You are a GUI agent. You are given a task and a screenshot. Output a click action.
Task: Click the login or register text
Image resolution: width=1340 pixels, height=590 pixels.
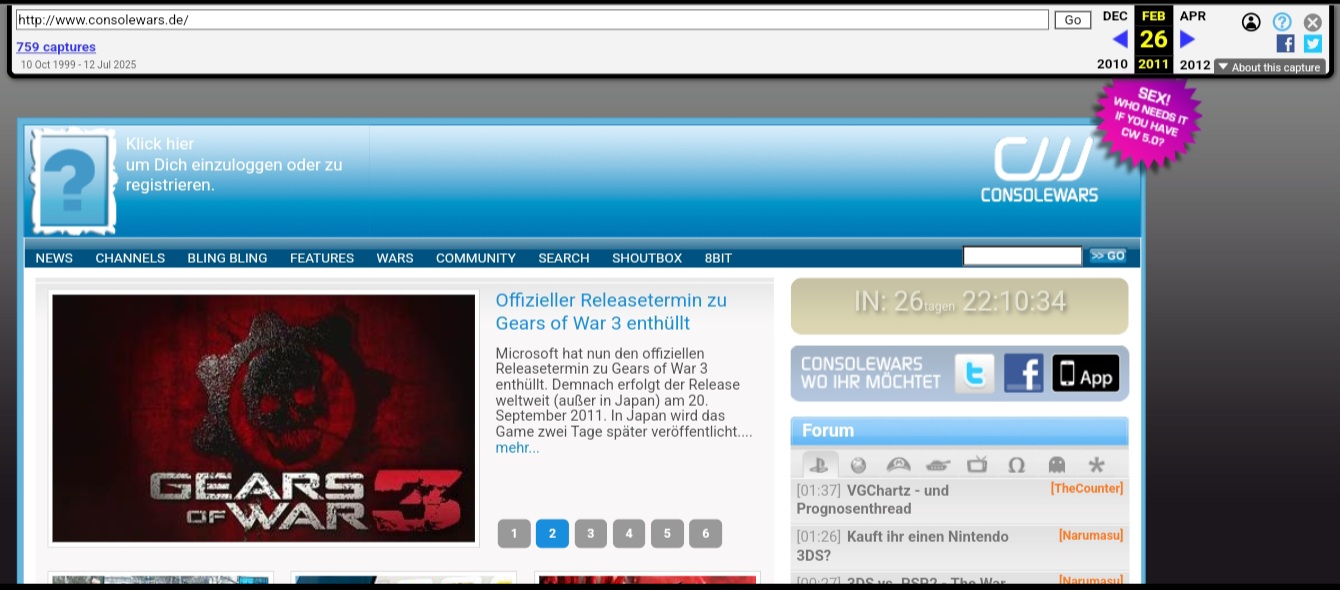234,164
